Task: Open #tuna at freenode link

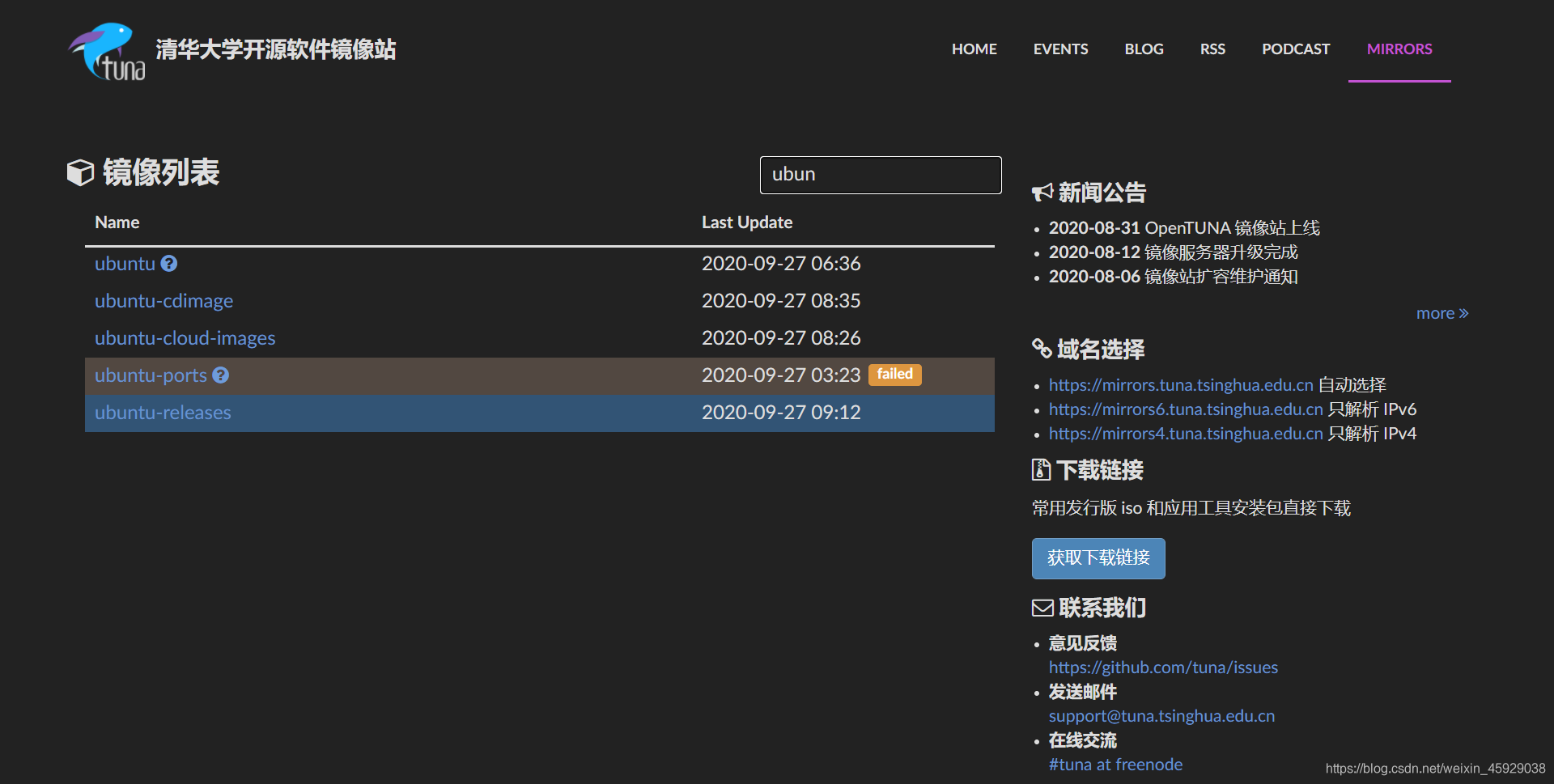Action: [x=1115, y=765]
